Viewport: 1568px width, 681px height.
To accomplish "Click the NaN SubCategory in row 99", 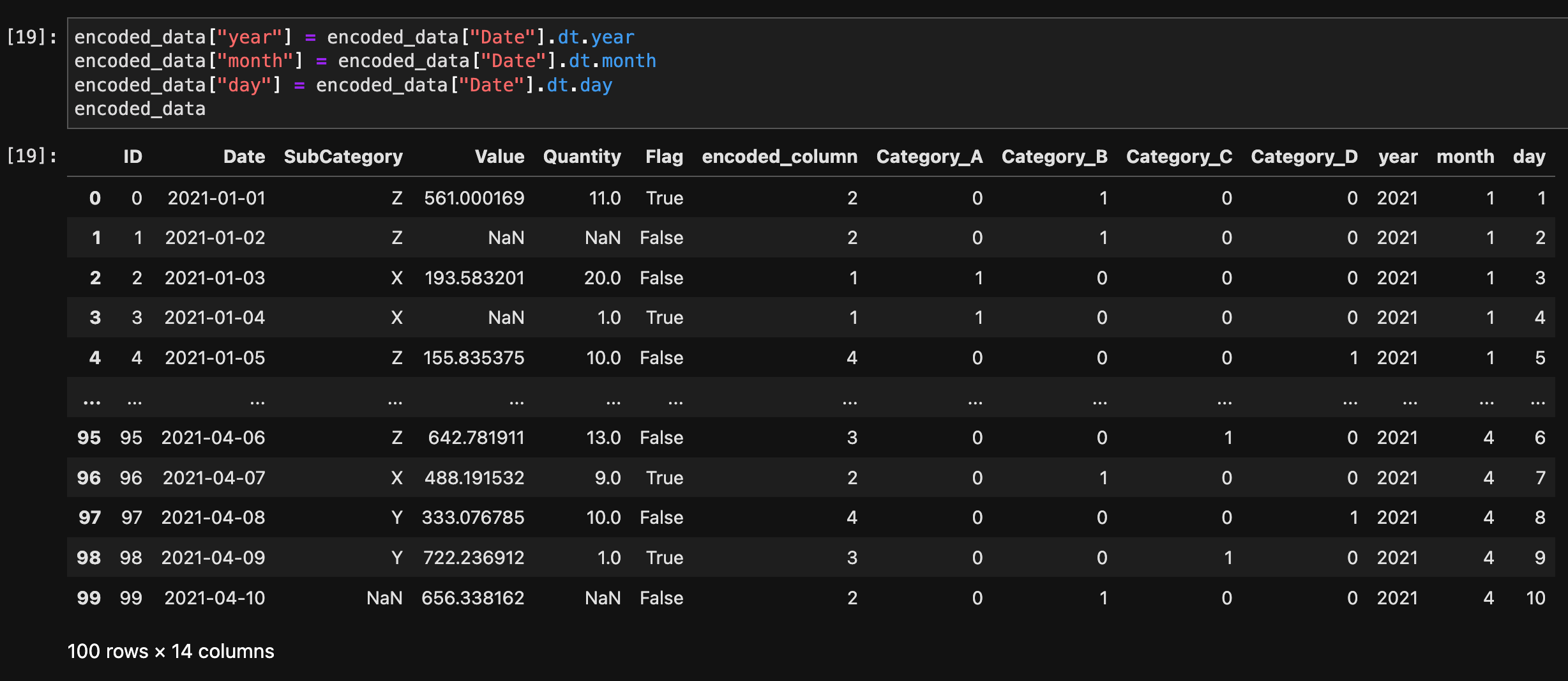I will (384, 598).
